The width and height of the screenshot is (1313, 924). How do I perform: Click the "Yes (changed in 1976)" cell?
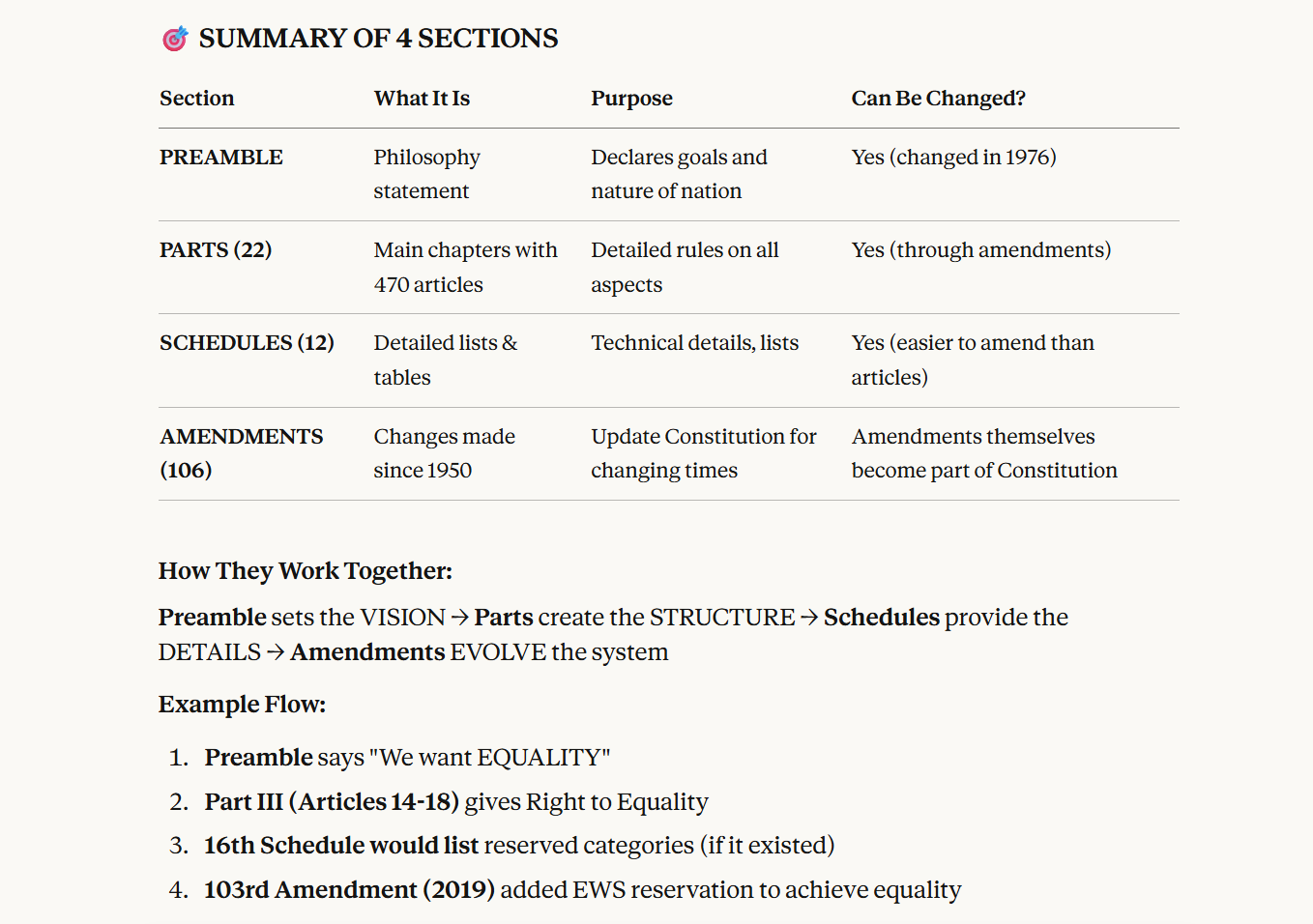coord(953,158)
